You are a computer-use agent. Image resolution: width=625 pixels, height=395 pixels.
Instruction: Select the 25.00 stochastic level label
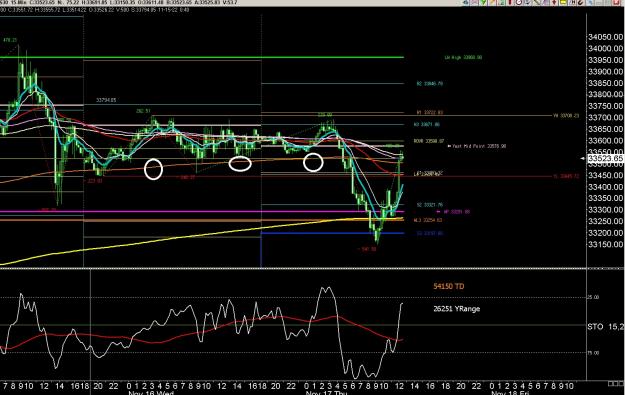tap(593, 297)
